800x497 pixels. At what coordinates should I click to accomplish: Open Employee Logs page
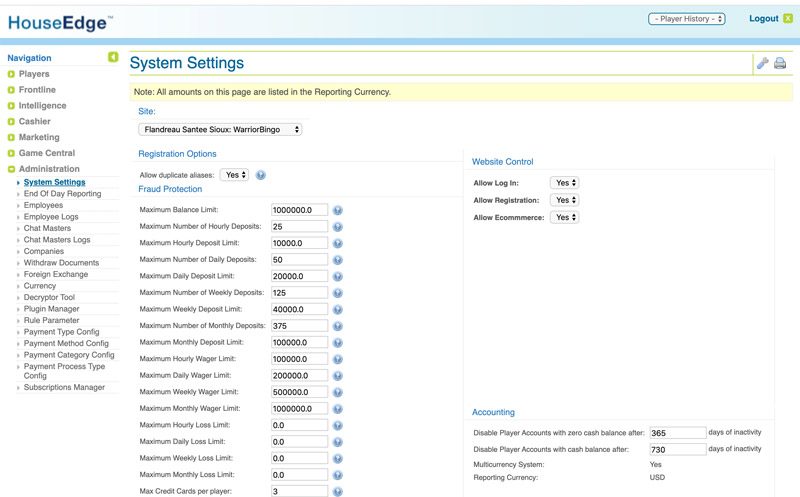click(x=51, y=217)
